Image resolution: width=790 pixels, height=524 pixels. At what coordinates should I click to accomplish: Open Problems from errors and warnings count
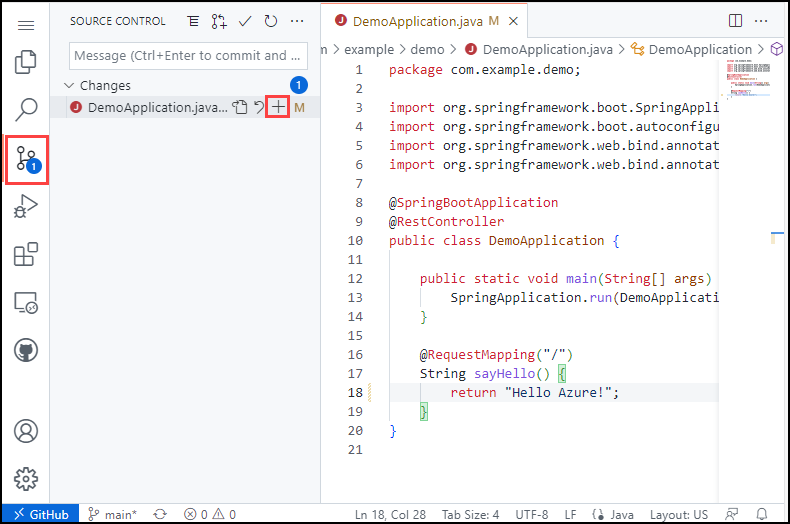[x=210, y=514]
